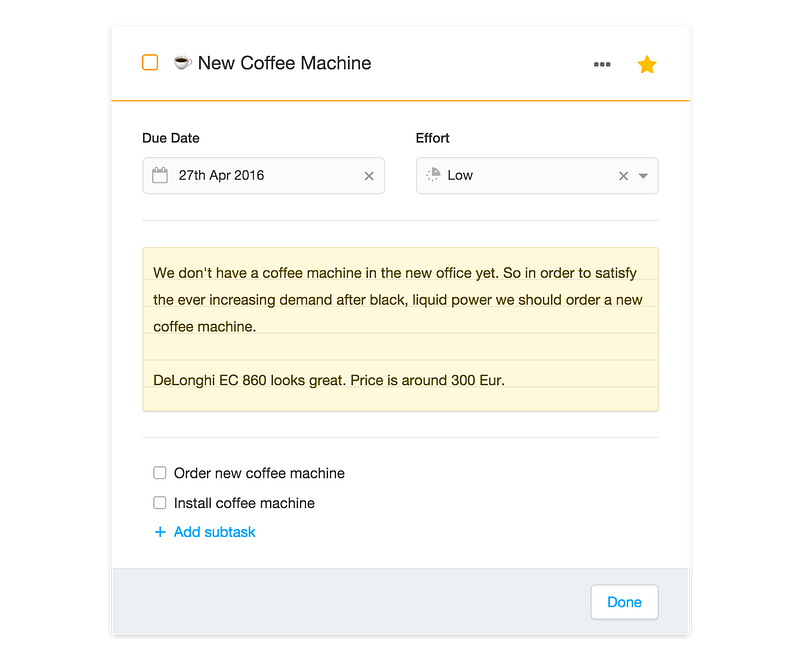
Task: Expand the Effort dropdown arrow
Action: coord(643,176)
